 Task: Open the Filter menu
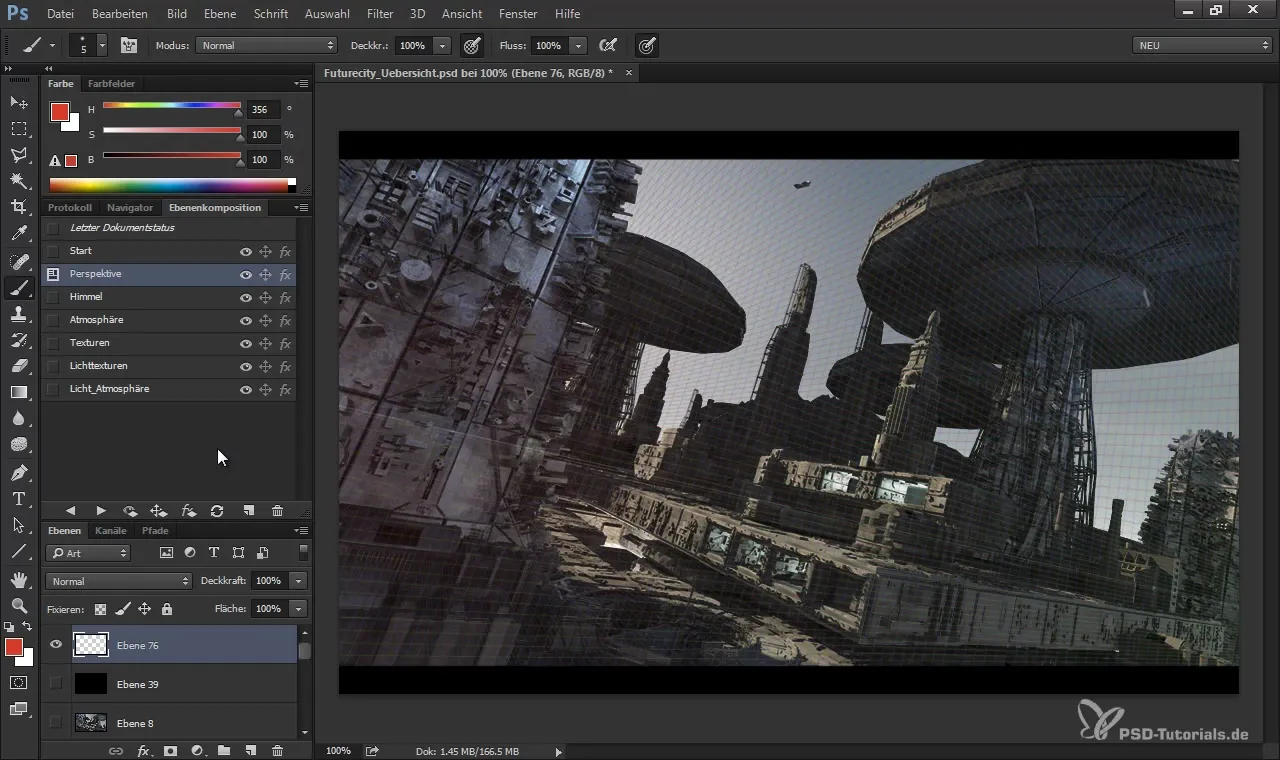[380, 14]
